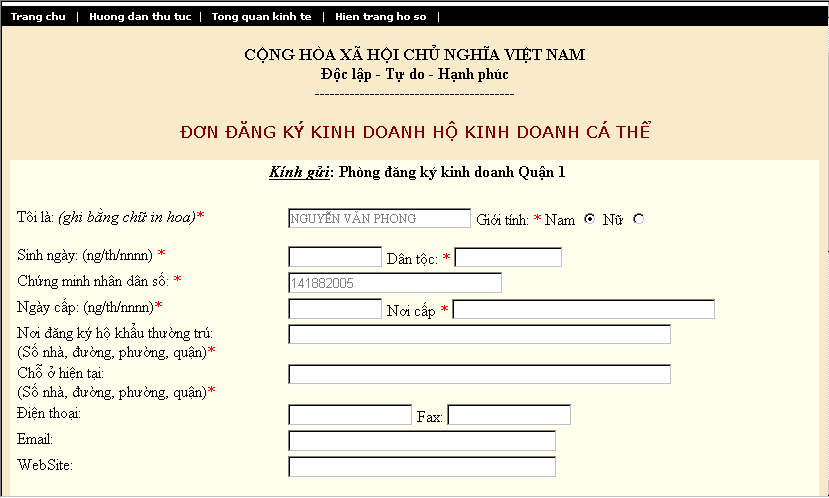Click the 'Giới tính:' label
Image resolution: width=829 pixels, height=498 pixels.
pos(502,220)
